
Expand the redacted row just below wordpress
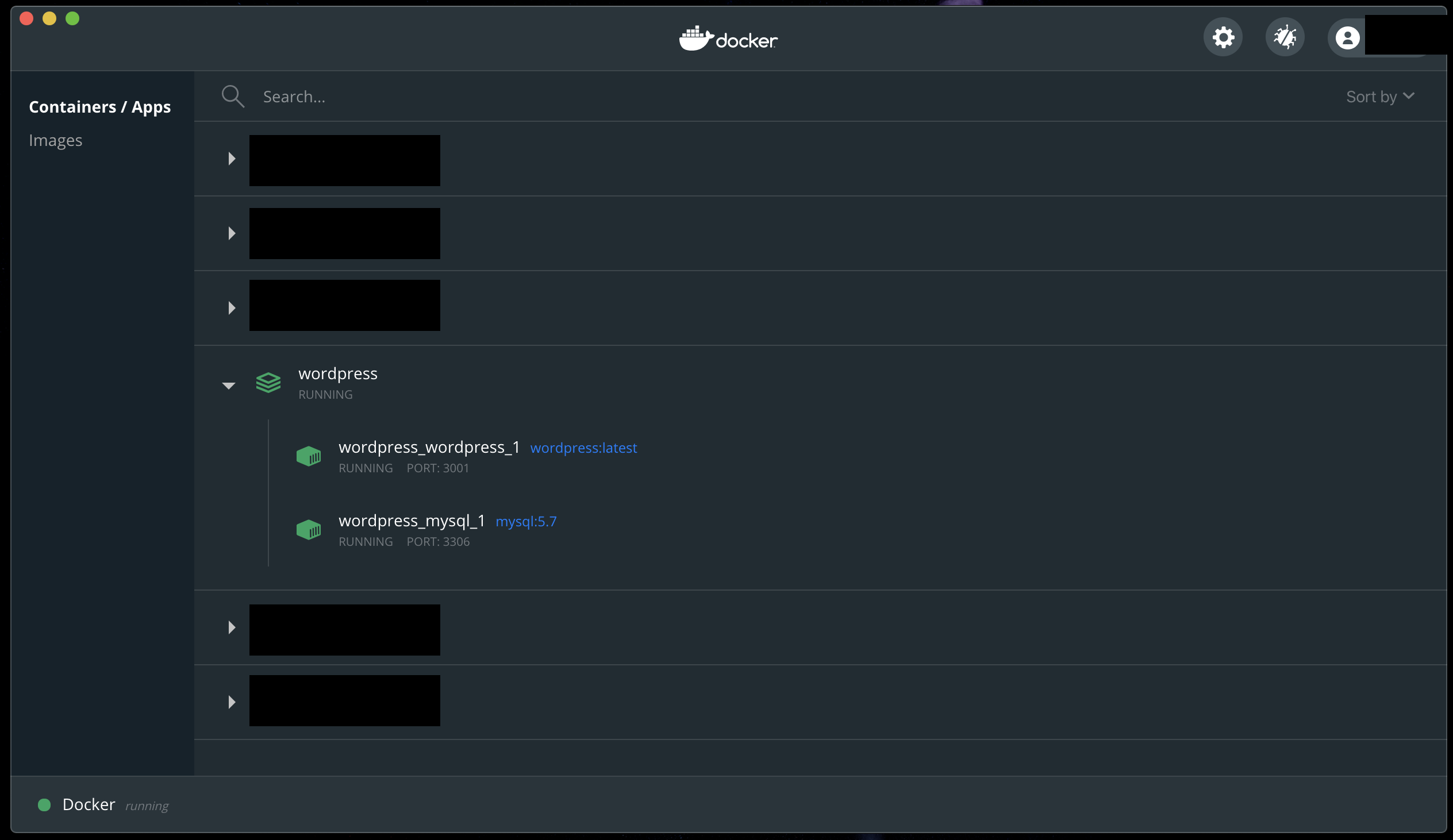tap(232, 627)
